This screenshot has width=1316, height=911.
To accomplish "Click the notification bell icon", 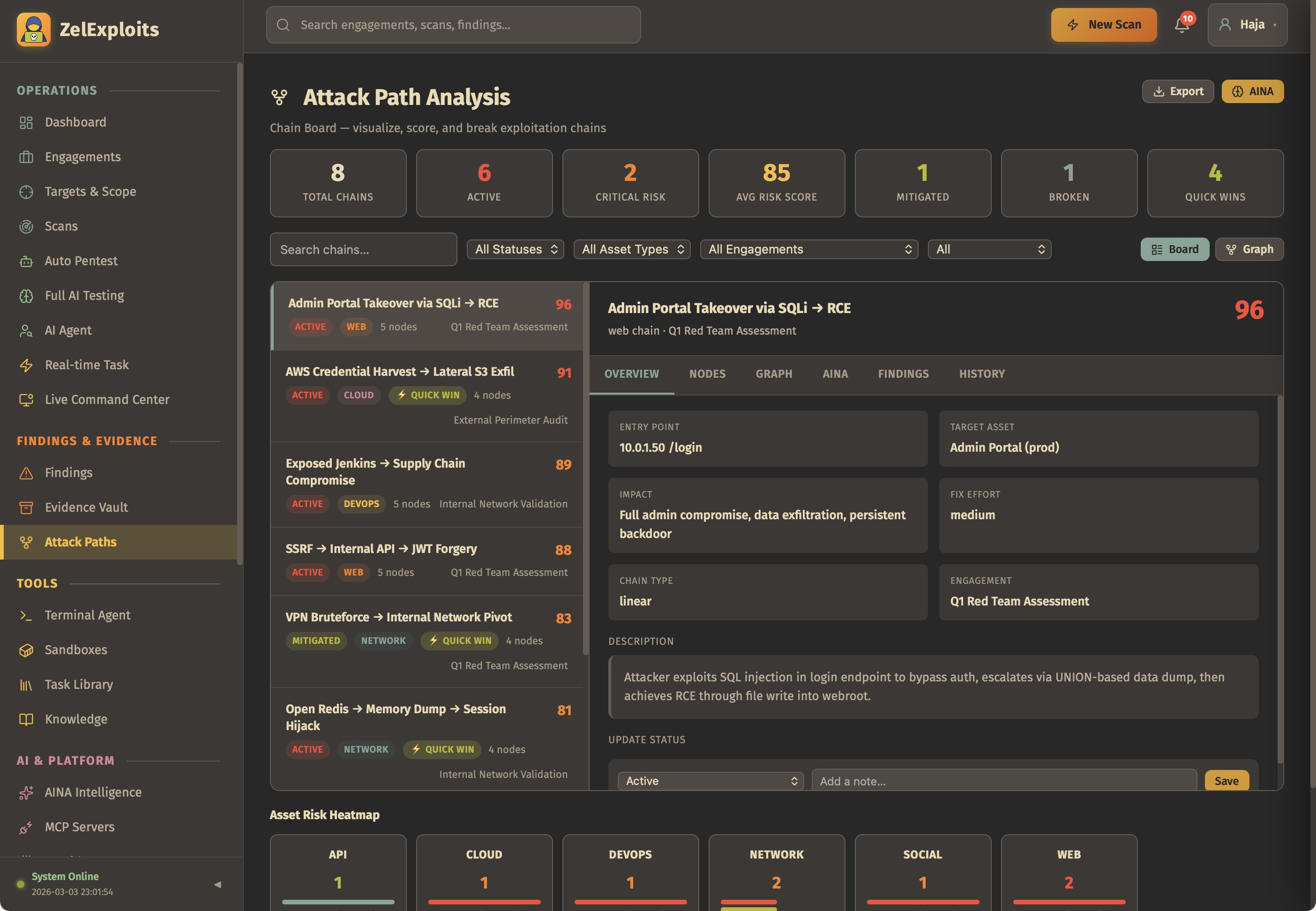I will pos(1181,25).
